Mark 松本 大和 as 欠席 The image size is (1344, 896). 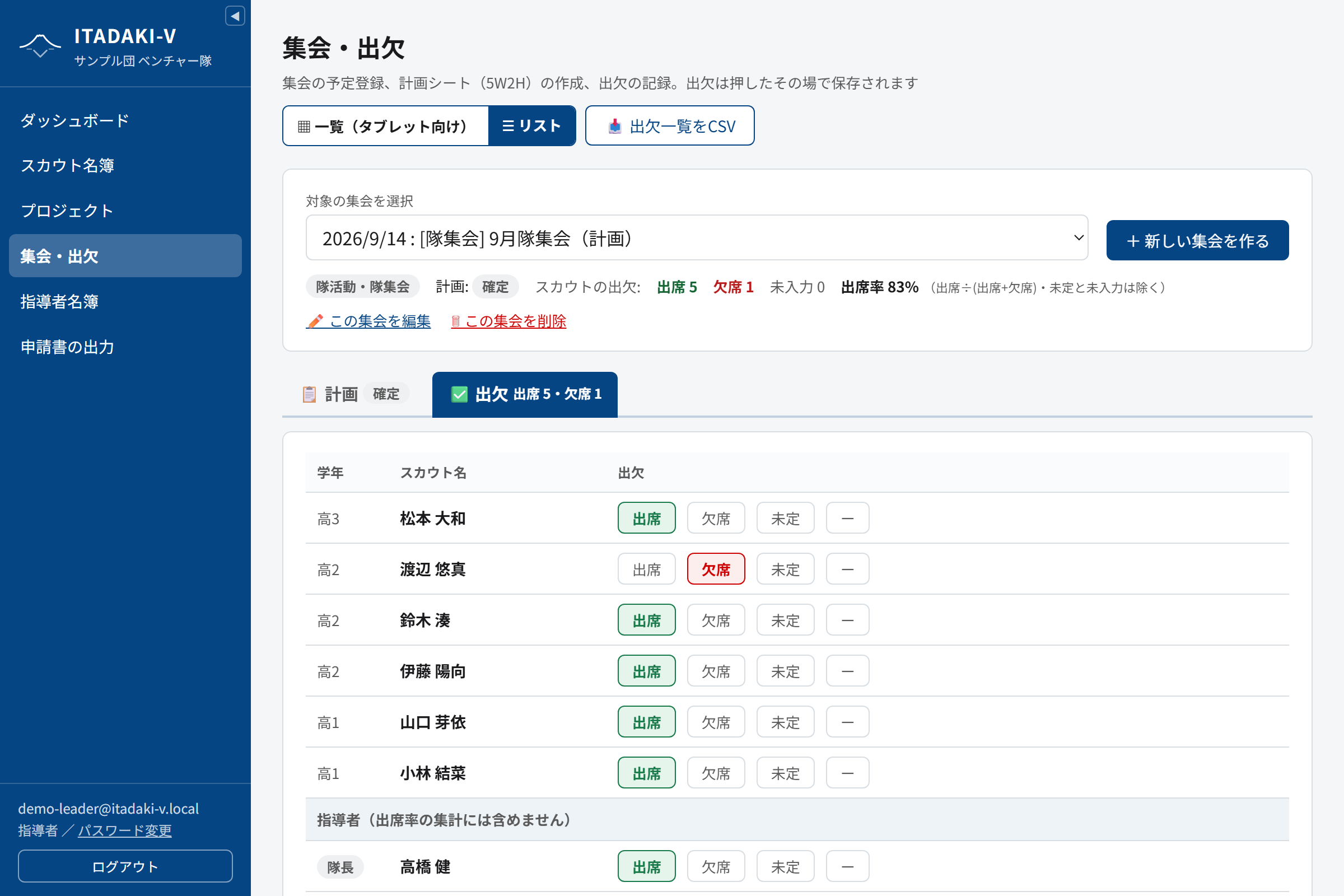tap(716, 519)
